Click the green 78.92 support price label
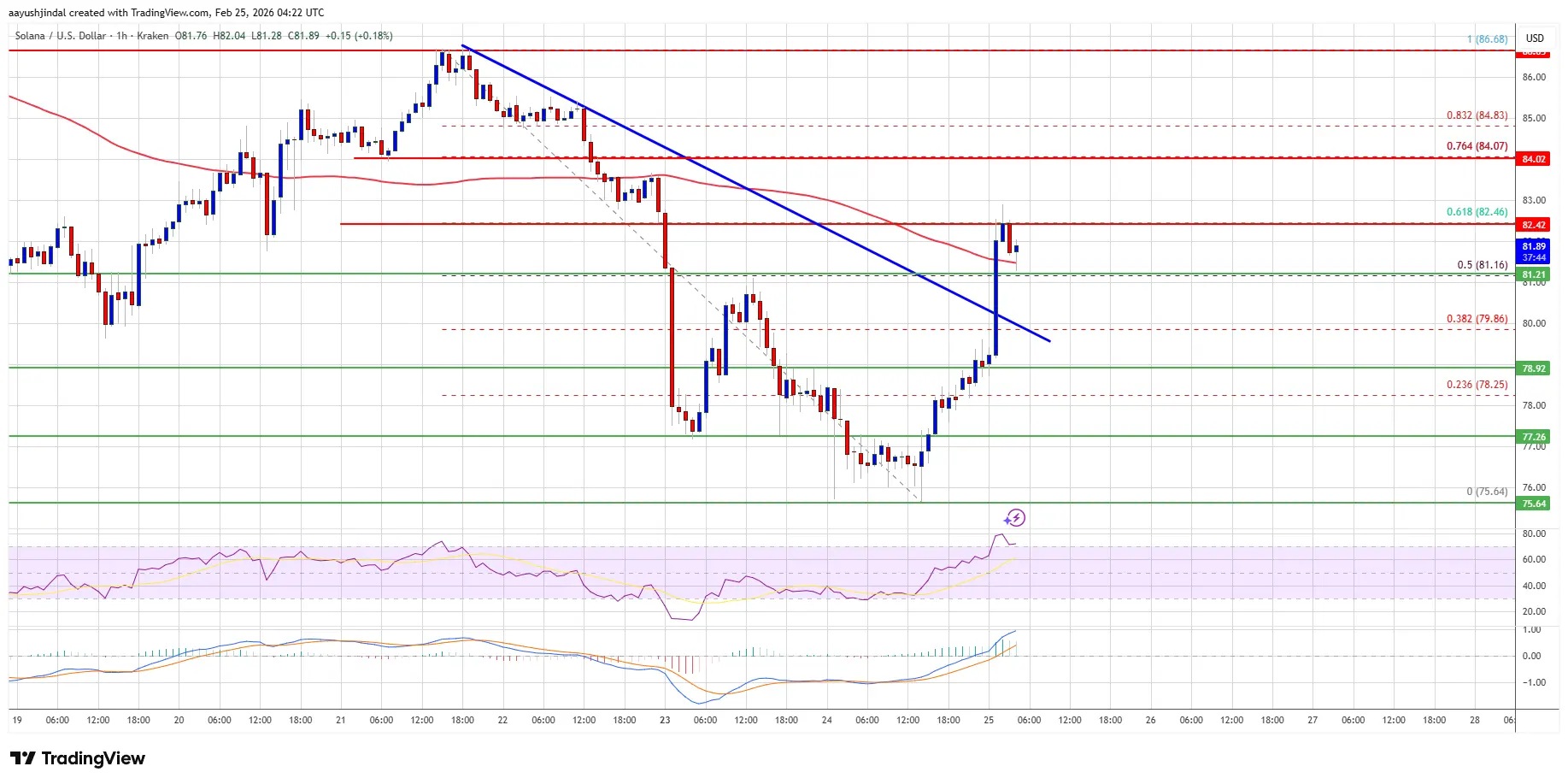This screenshot has height=784, width=1568. tap(1534, 368)
